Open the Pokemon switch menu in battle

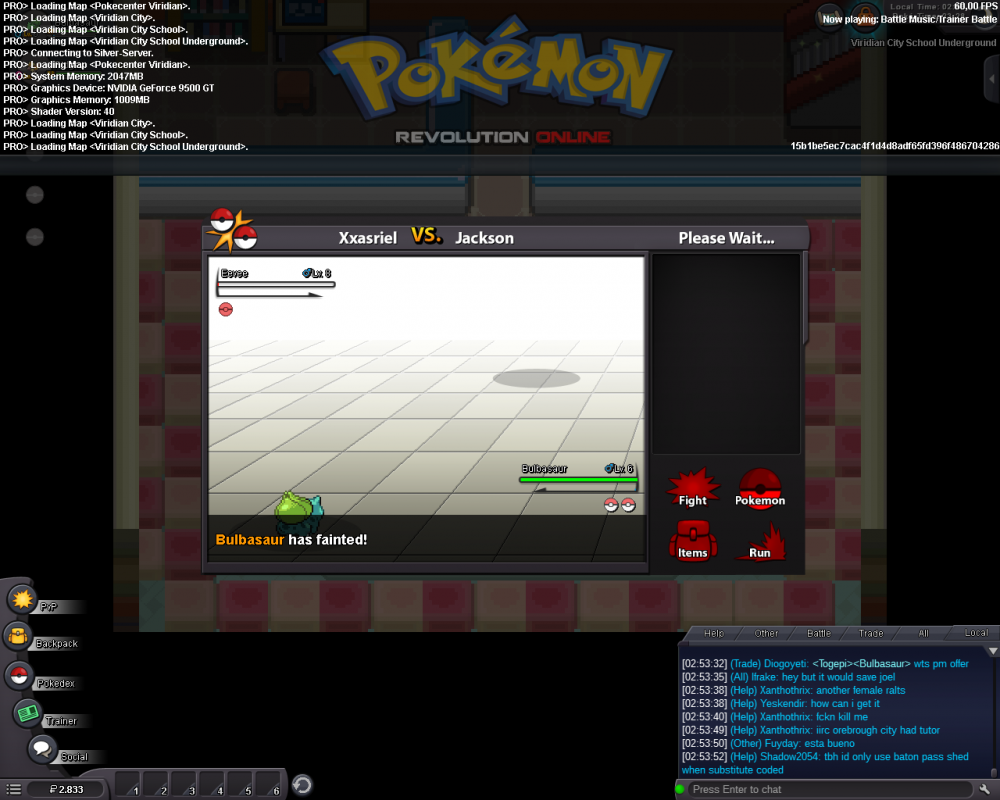[x=760, y=488]
